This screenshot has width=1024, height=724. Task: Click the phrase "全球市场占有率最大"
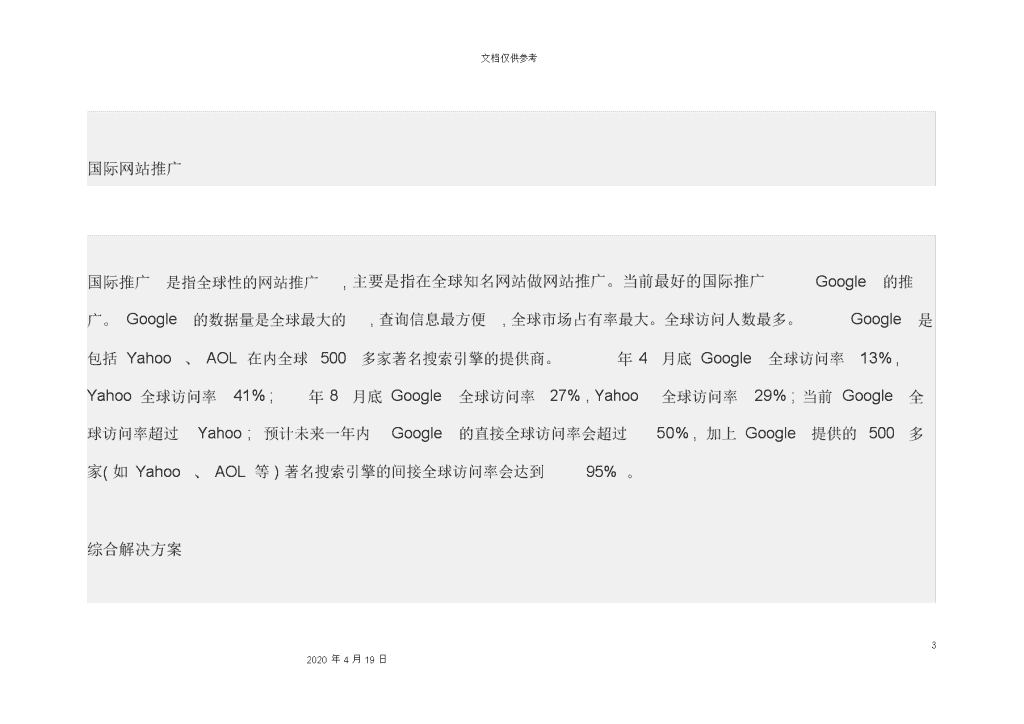pos(580,320)
